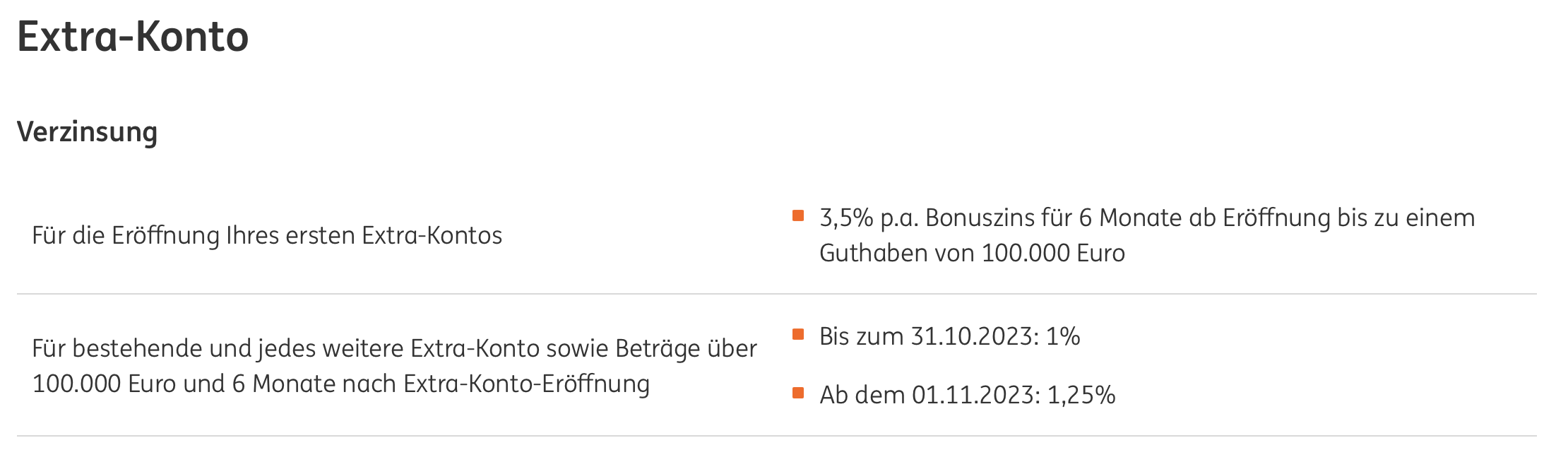Click the orange bullet beside the 3,5% Bonuszins

[x=798, y=215]
